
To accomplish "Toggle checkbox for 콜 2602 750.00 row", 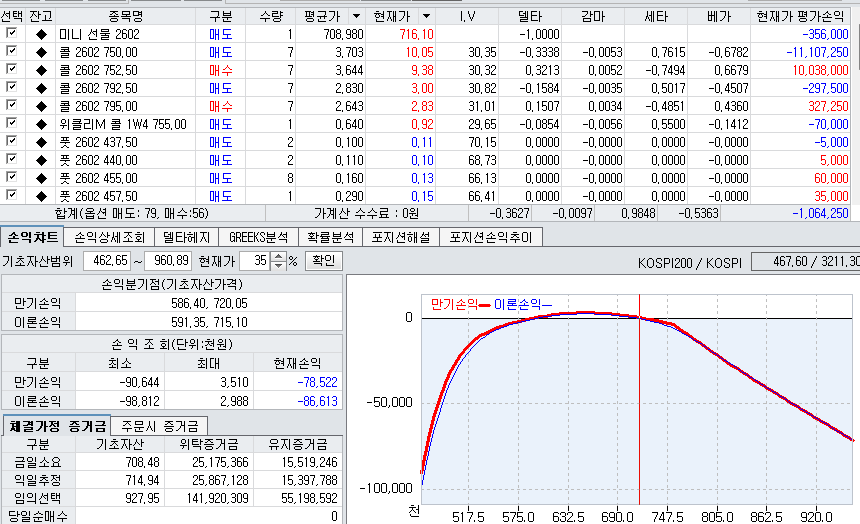I will [11, 51].
